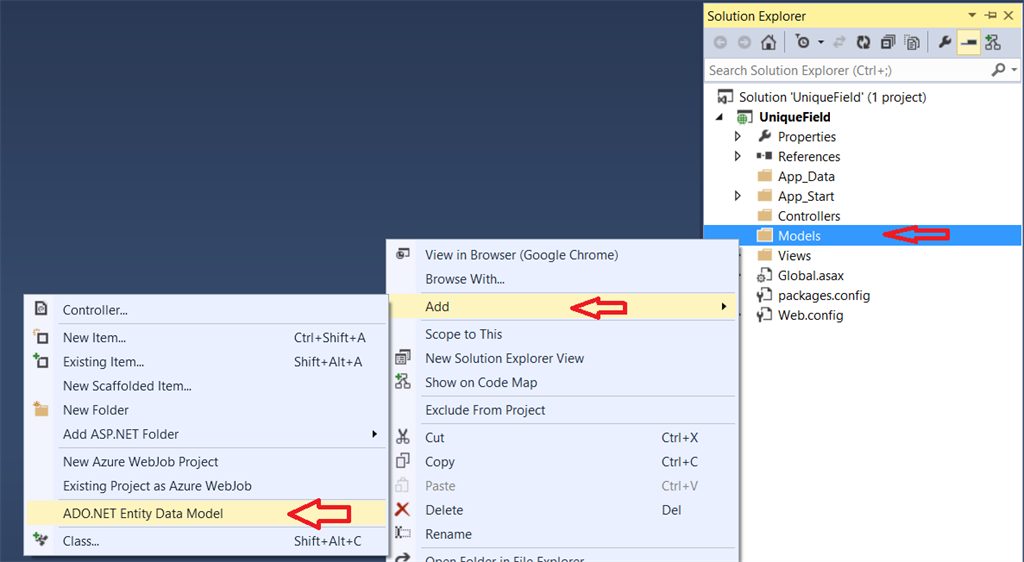The height and width of the screenshot is (562, 1024).
Task: Expand the Properties node
Action: pos(738,137)
